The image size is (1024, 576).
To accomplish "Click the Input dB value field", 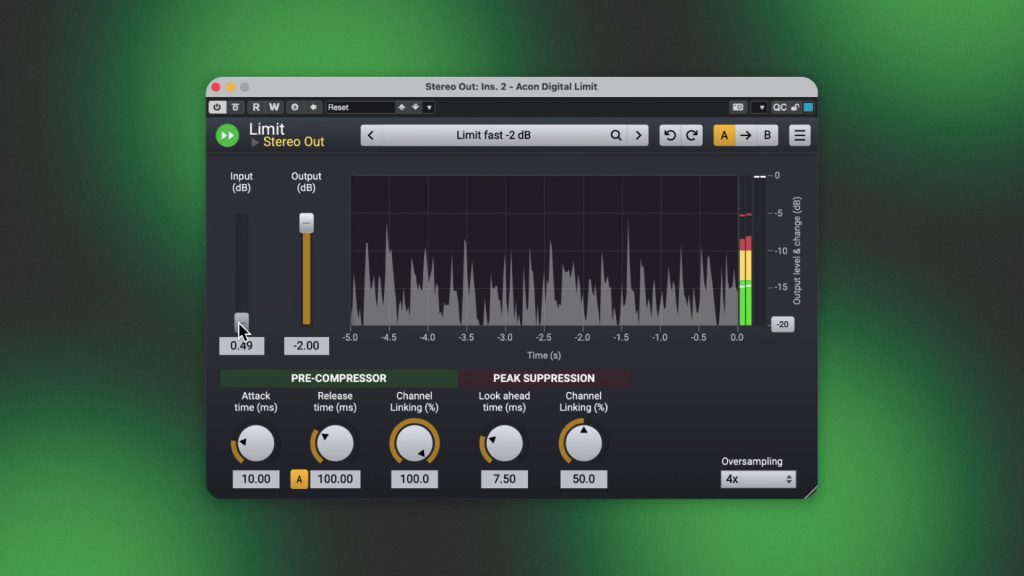I will coord(241,346).
